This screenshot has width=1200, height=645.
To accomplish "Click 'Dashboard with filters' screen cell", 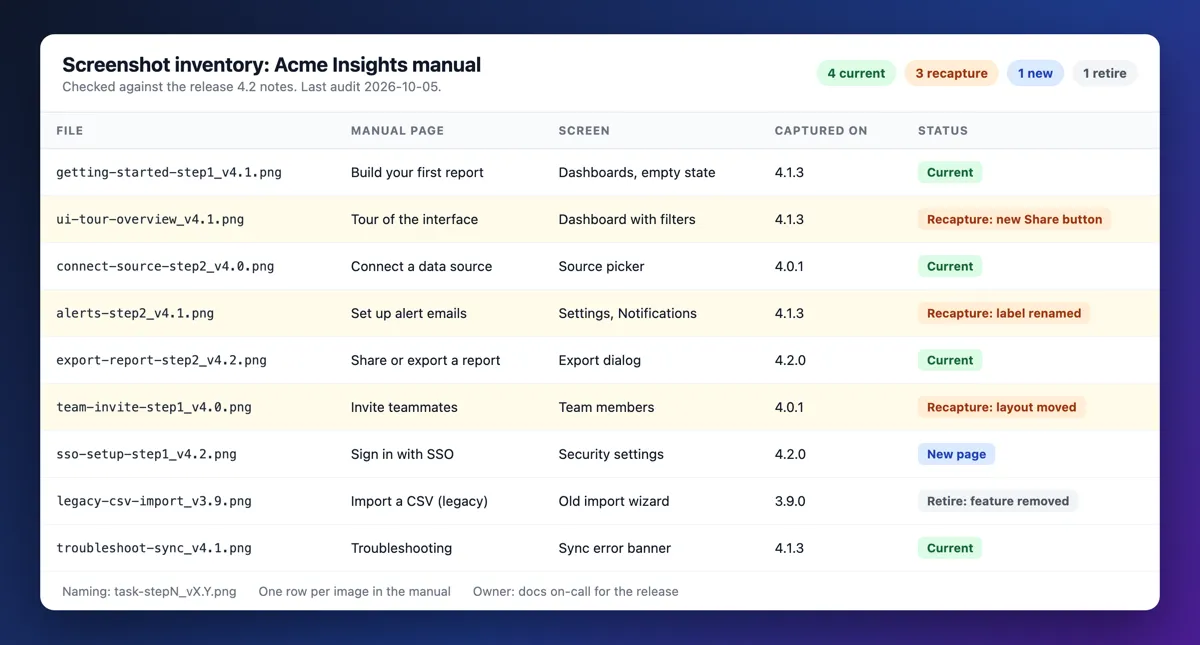I will coord(627,219).
